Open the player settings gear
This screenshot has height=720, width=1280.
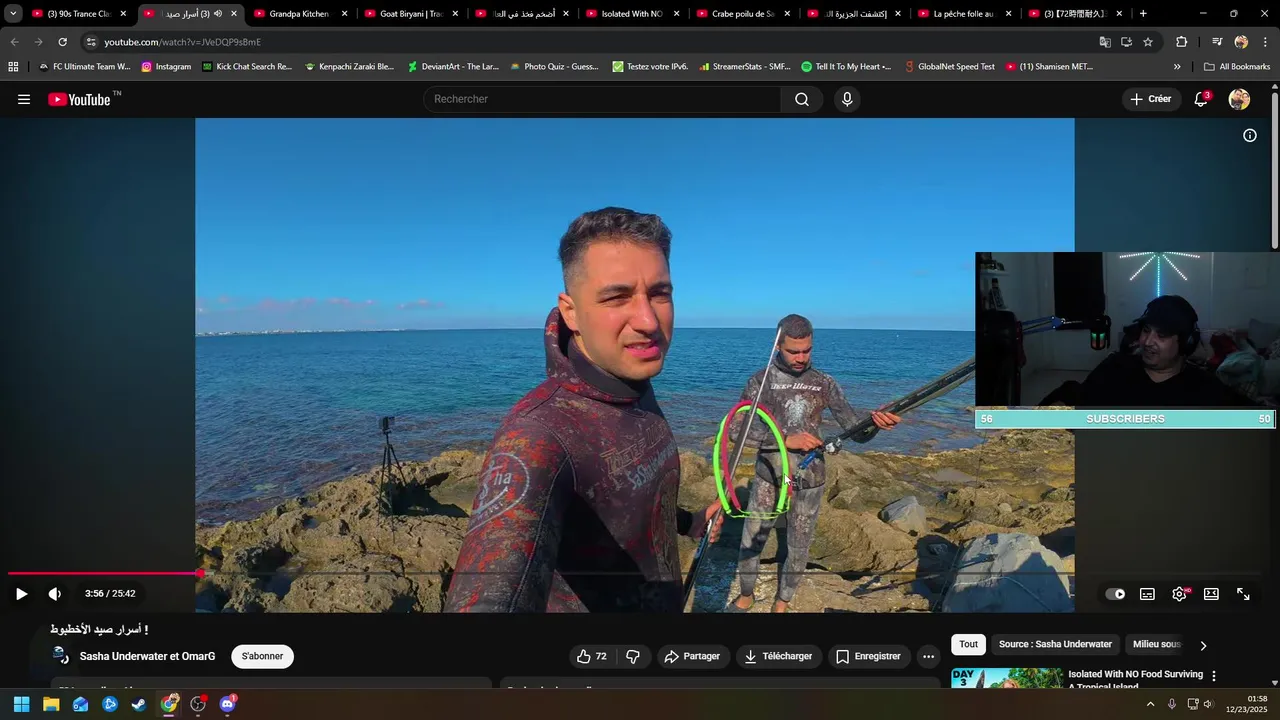[1180, 594]
